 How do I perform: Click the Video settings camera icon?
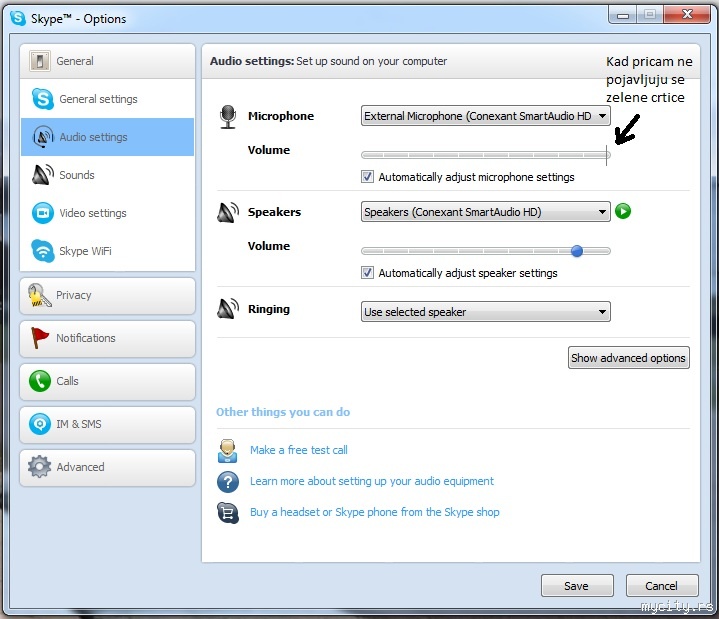pos(43,213)
